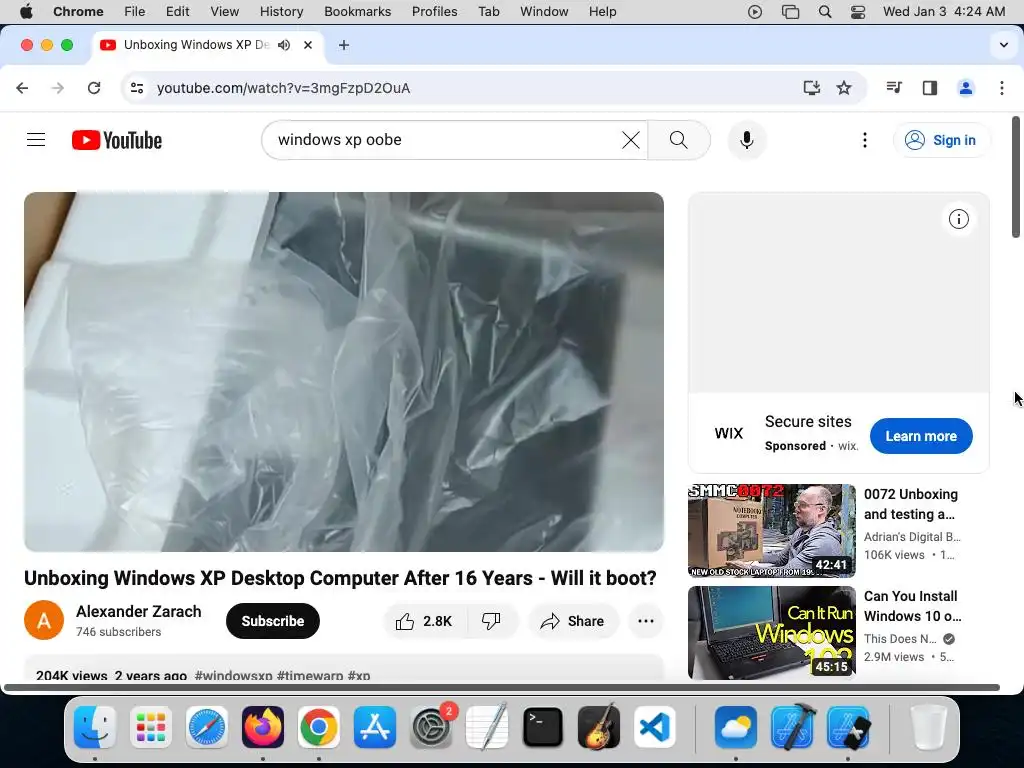Open Spotlight search in menu bar
Screen dimensions: 1024x768
click(x=825, y=12)
